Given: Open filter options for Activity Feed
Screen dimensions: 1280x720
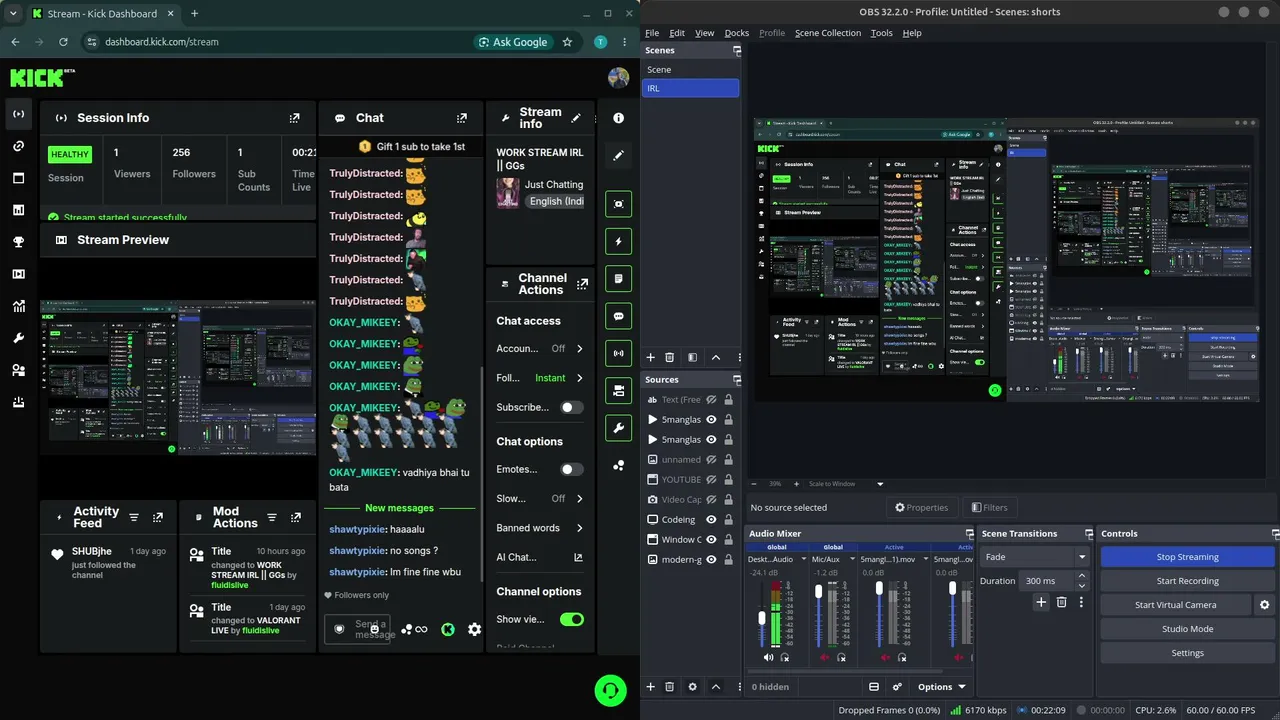Looking at the screenshot, I should pyautogui.click(x=134, y=517).
